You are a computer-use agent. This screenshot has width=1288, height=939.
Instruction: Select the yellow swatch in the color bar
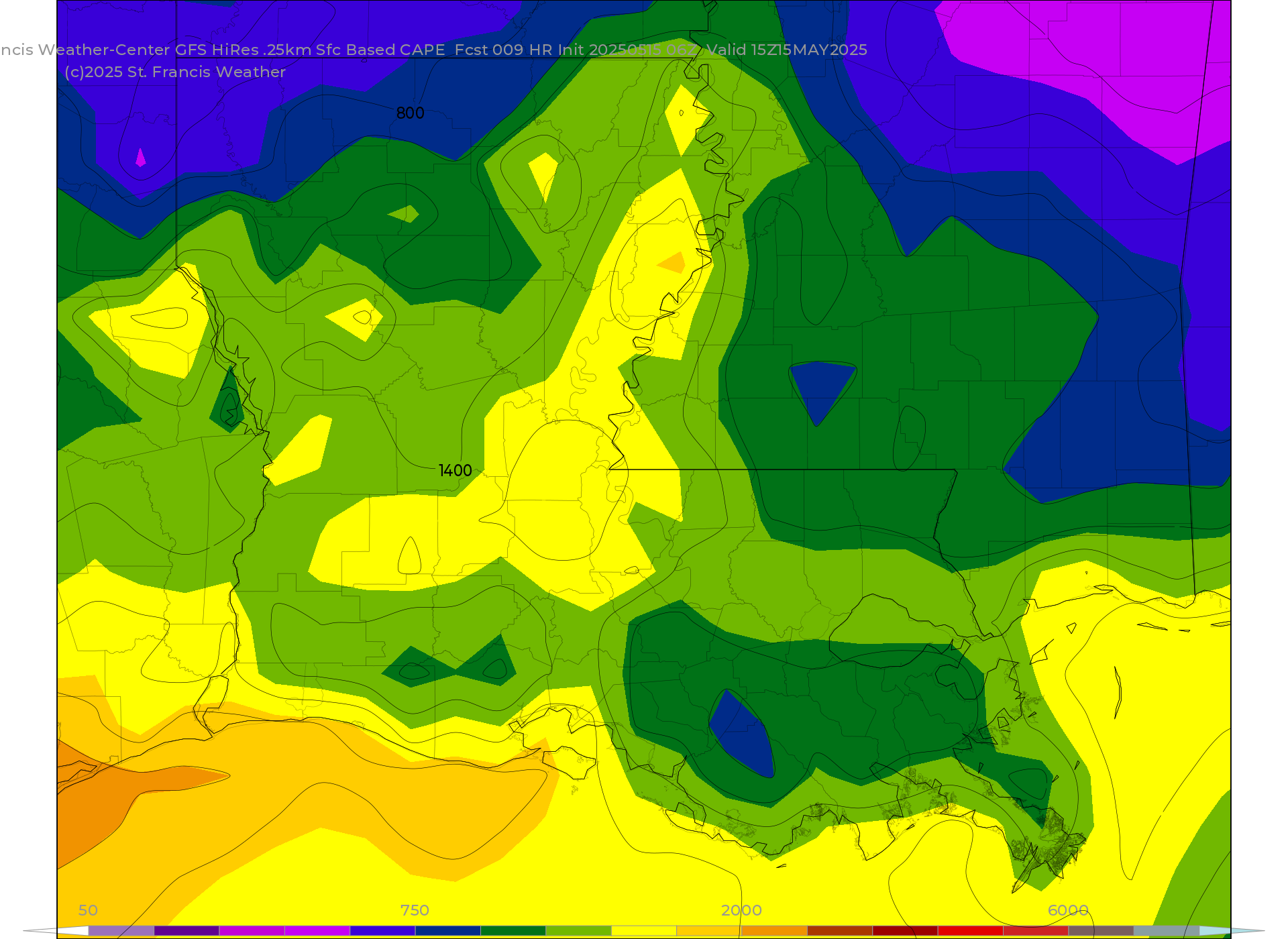click(644, 931)
